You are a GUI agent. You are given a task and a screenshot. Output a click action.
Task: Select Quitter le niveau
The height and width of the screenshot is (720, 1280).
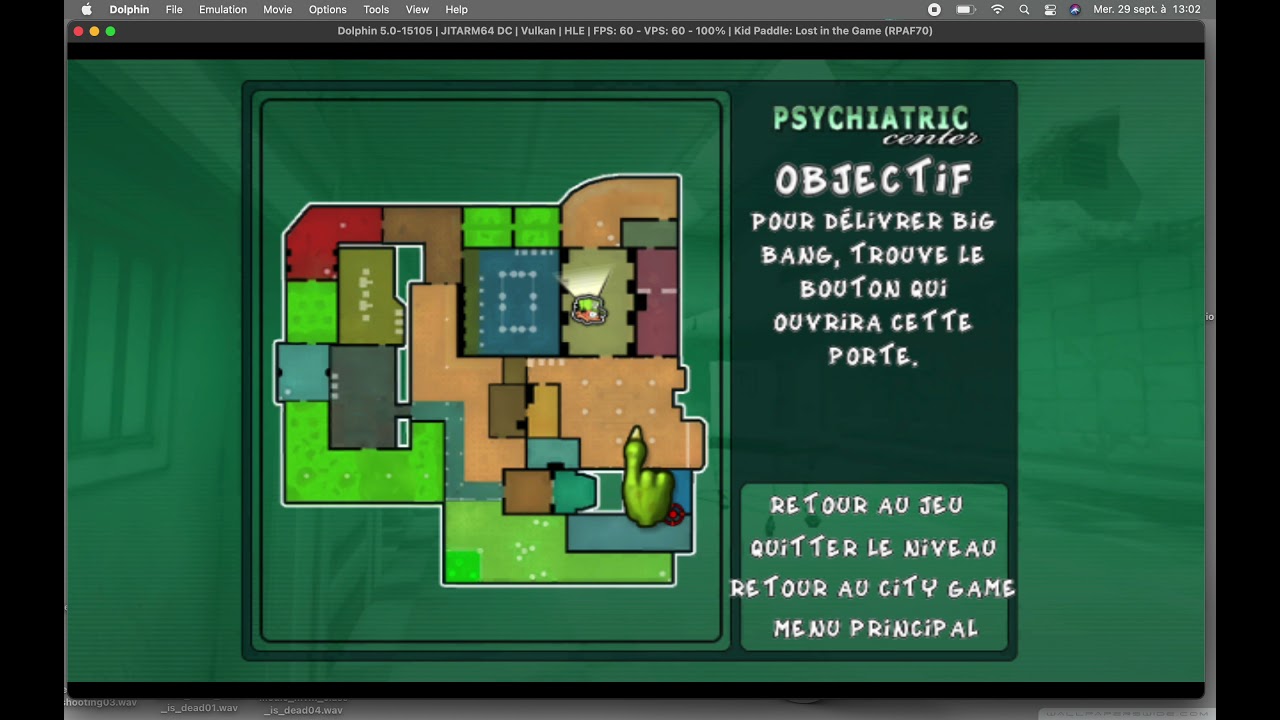click(x=873, y=548)
